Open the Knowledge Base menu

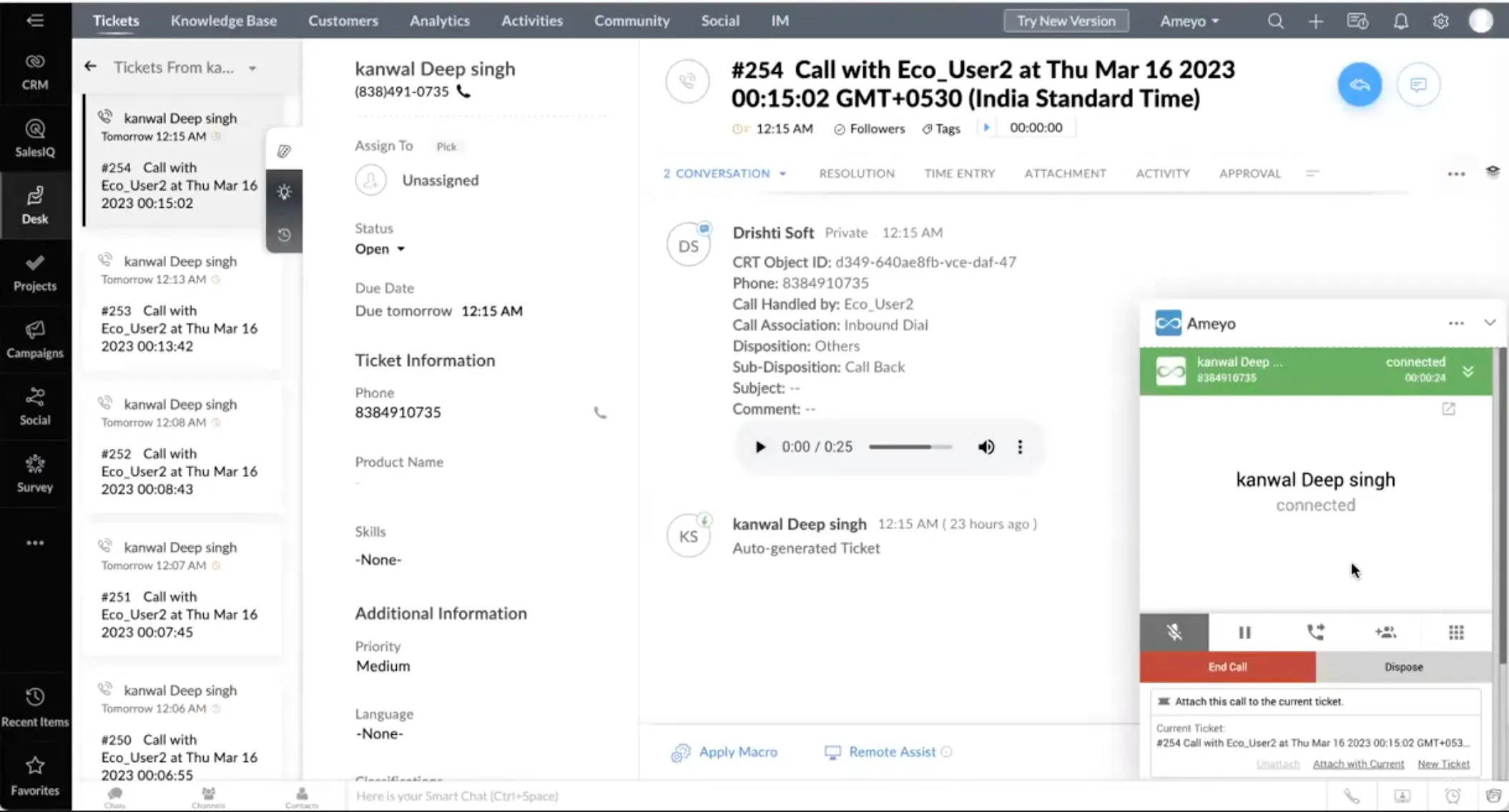point(223,21)
